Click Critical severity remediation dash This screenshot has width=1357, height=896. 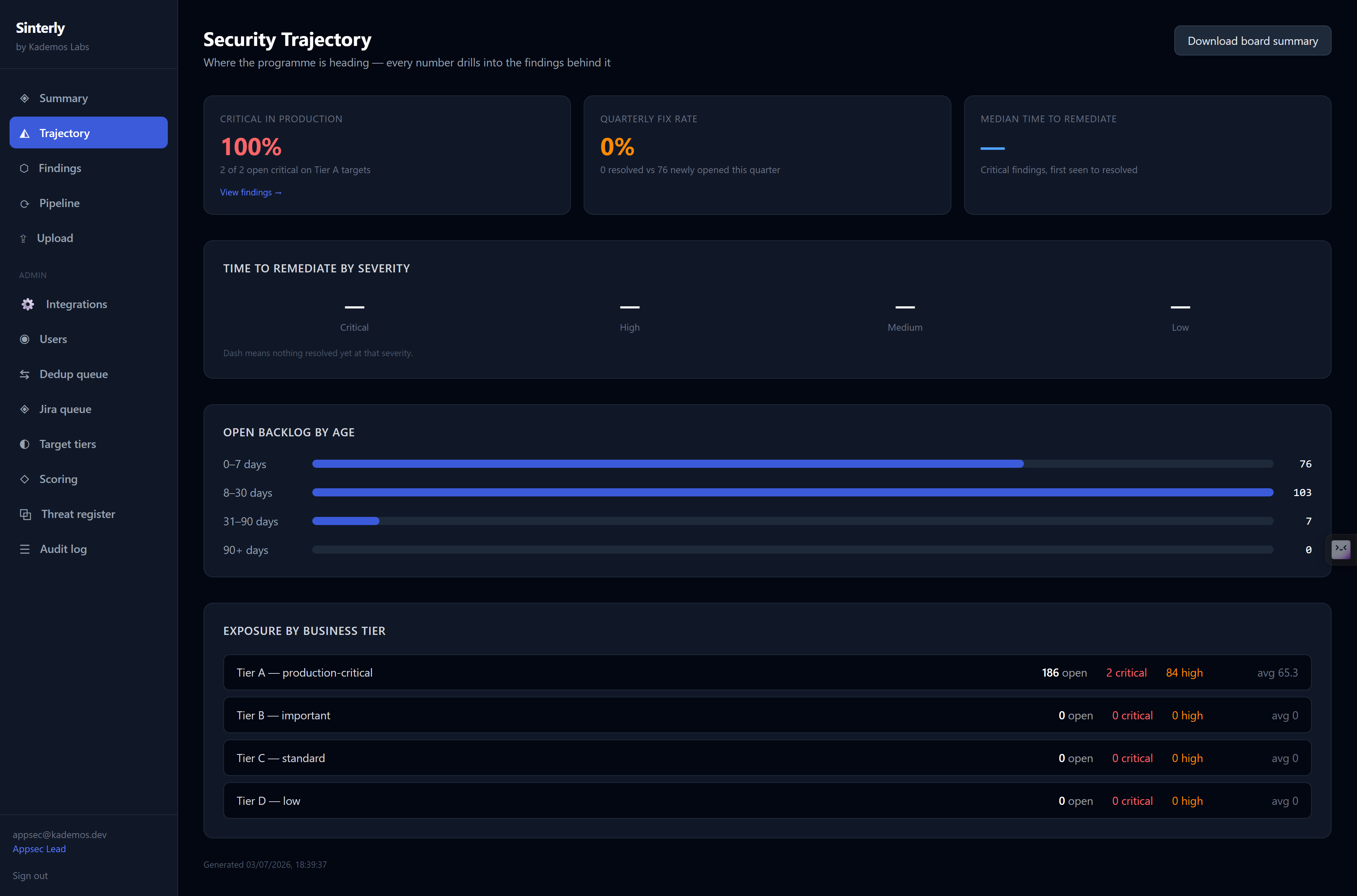pyautogui.click(x=354, y=307)
